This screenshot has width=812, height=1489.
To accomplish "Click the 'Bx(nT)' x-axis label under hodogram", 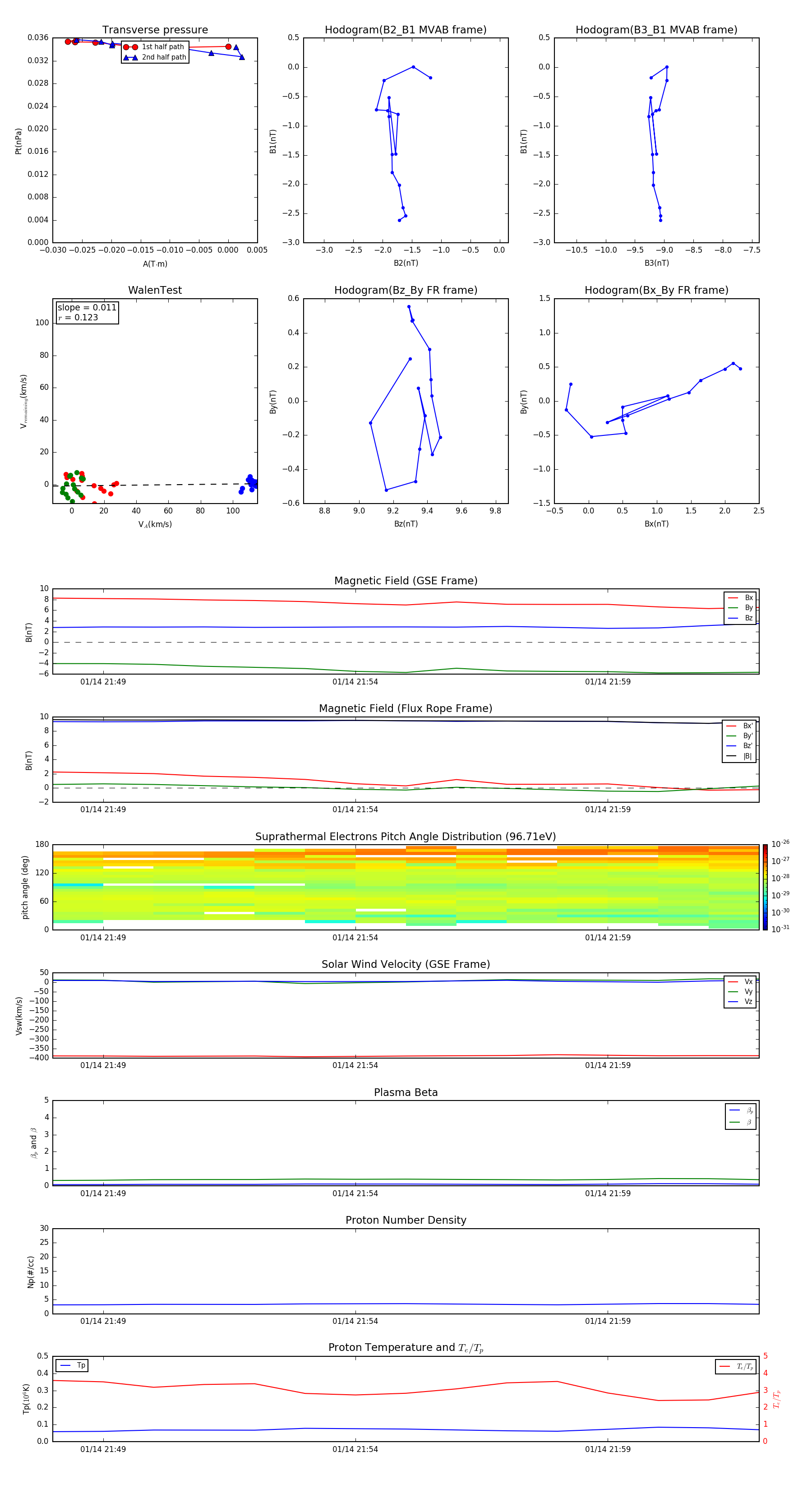I will (x=656, y=524).
